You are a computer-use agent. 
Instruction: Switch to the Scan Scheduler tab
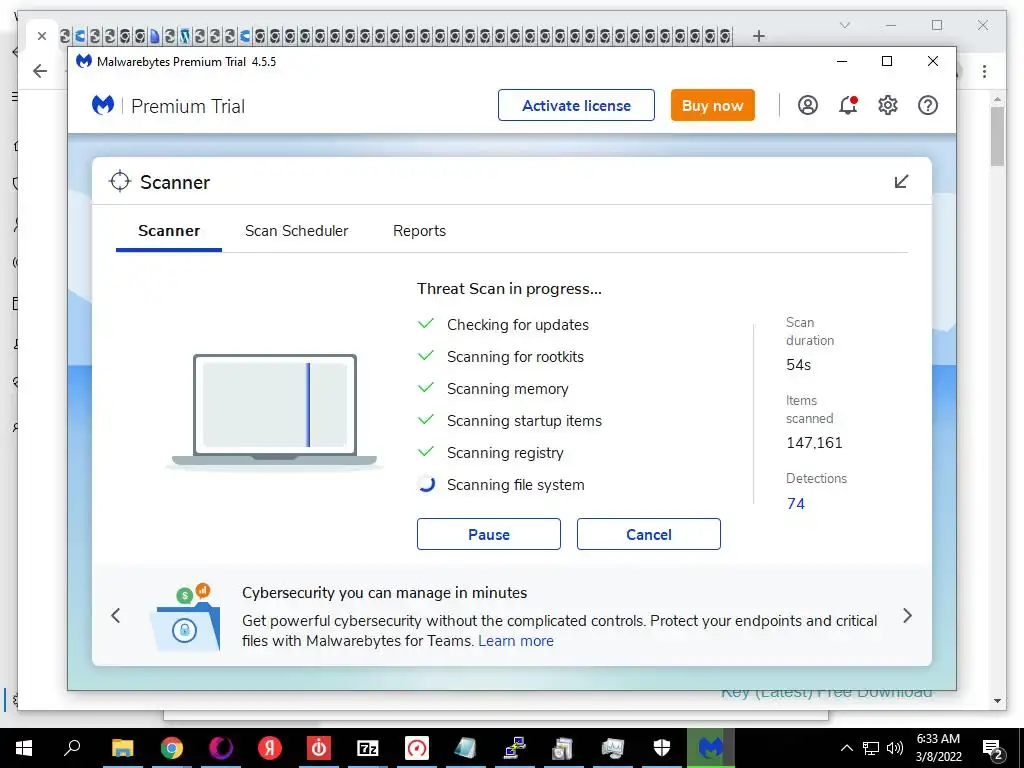coord(296,231)
